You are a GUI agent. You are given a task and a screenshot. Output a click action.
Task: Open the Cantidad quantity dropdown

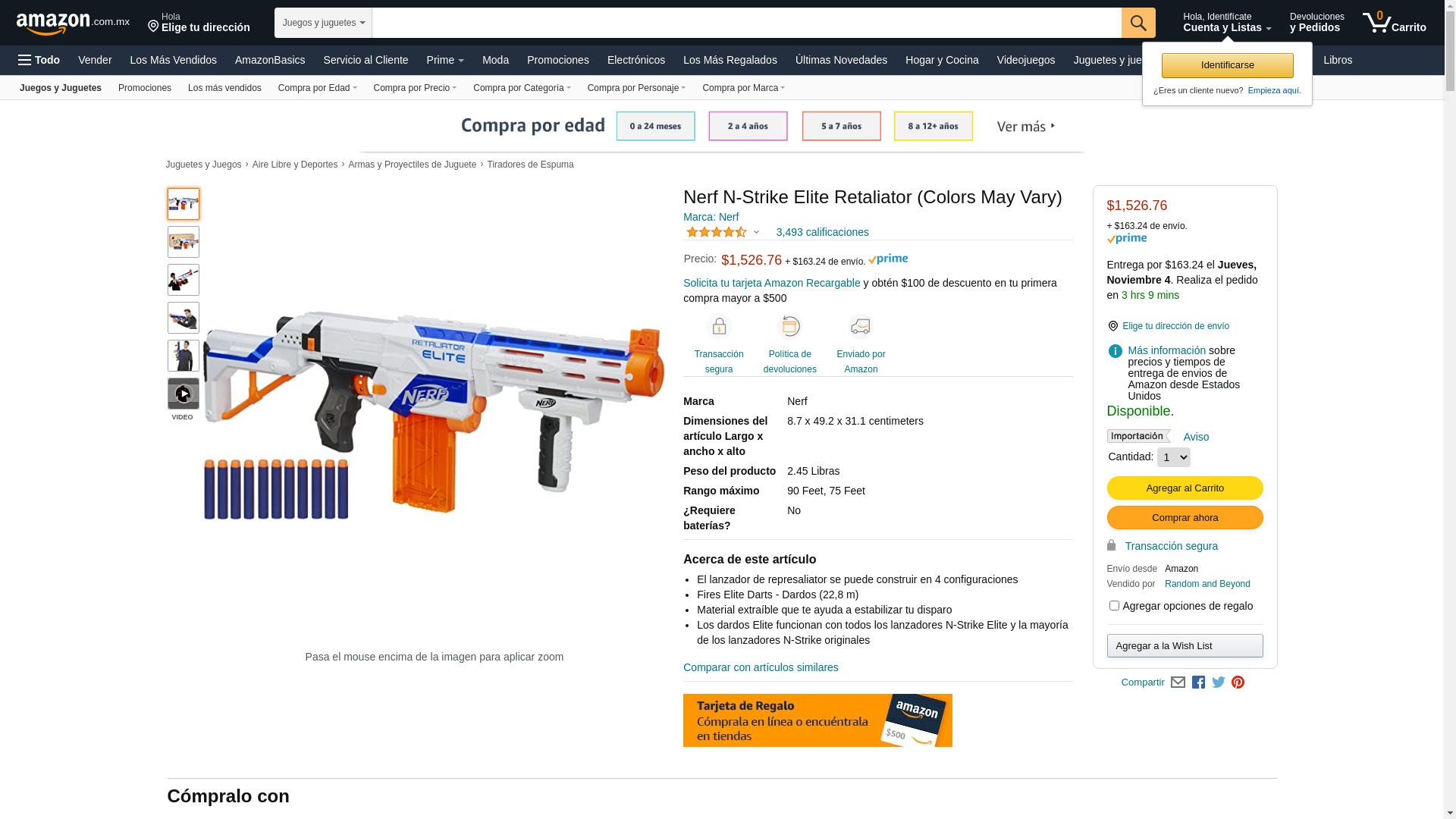click(1174, 457)
